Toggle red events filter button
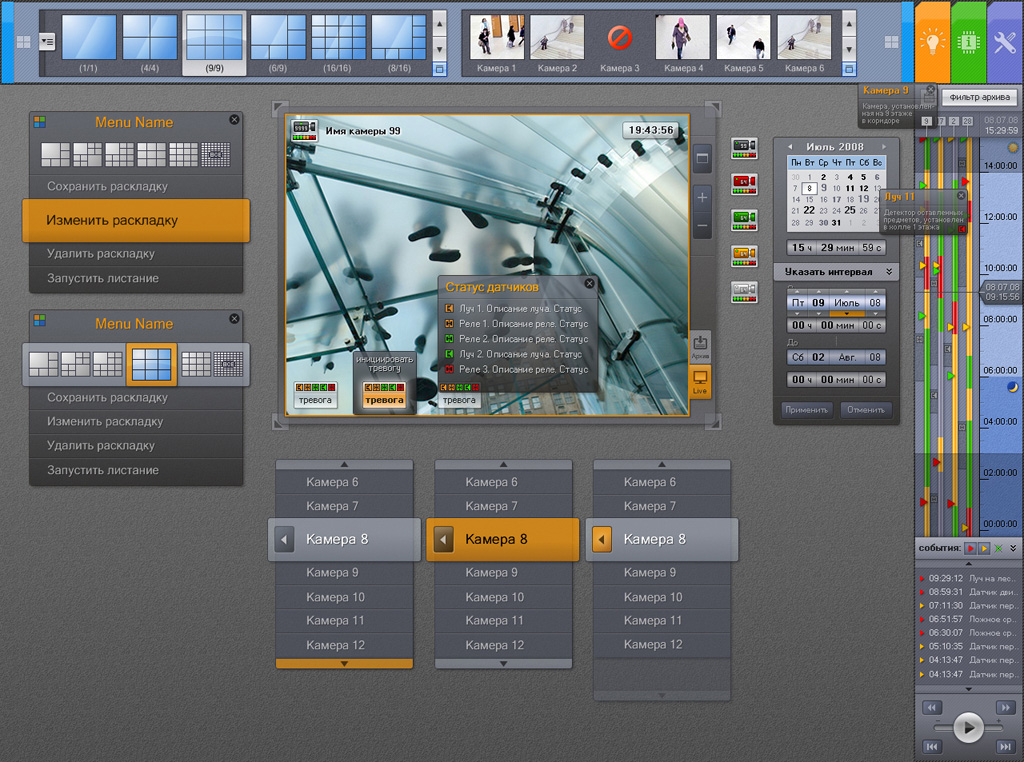The height and width of the screenshot is (762, 1024). (970, 548)
